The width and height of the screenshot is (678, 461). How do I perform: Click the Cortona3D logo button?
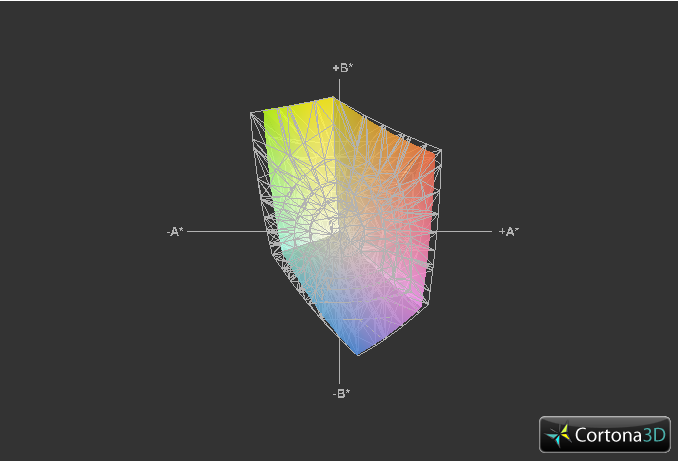(604, 434)
